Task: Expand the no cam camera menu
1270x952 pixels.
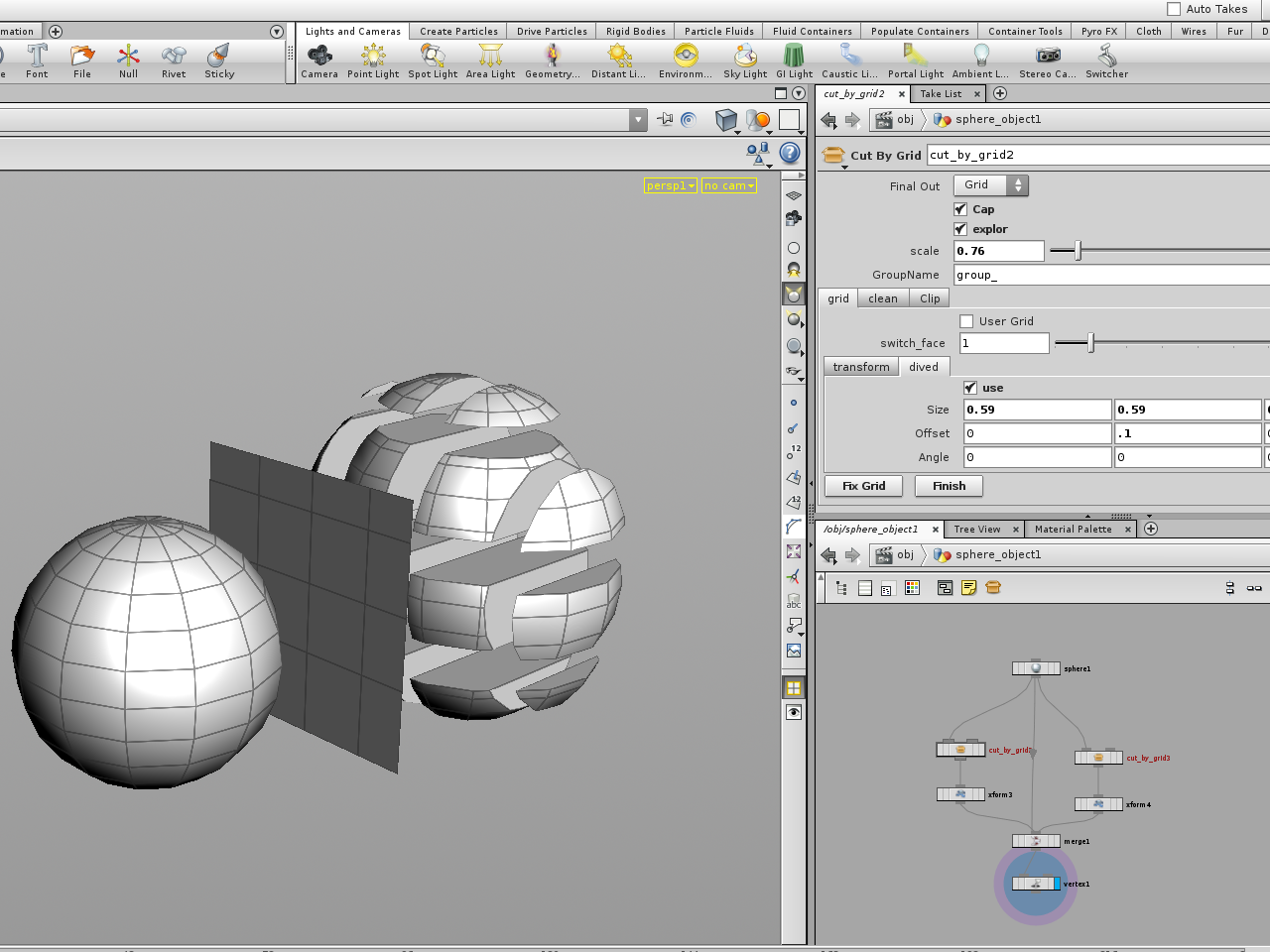Action: (x=729, y=185)
